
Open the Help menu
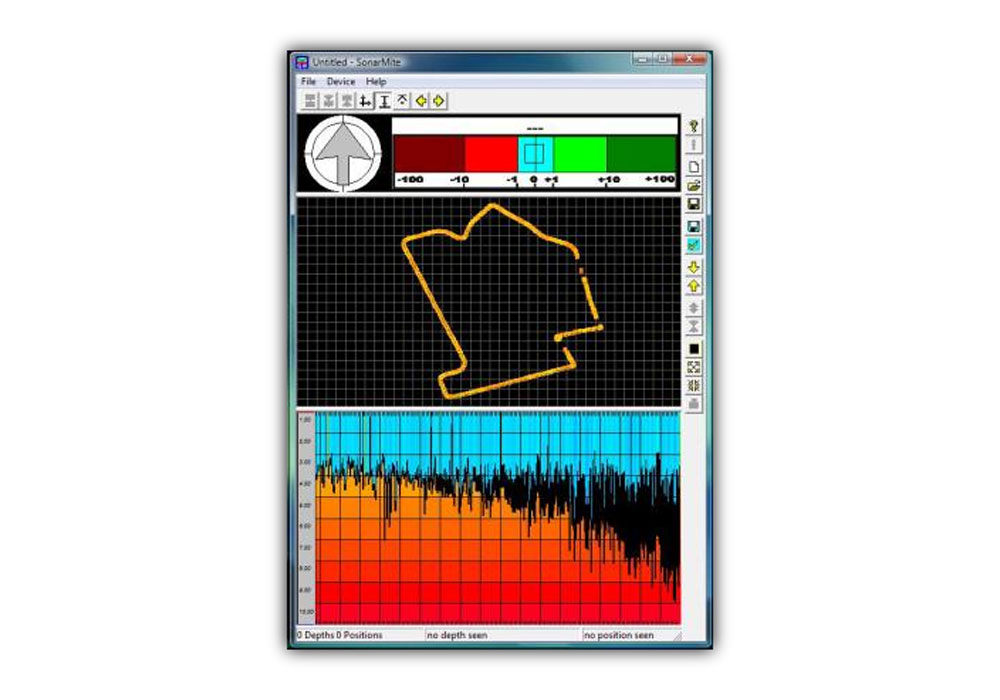coord(376,81)
